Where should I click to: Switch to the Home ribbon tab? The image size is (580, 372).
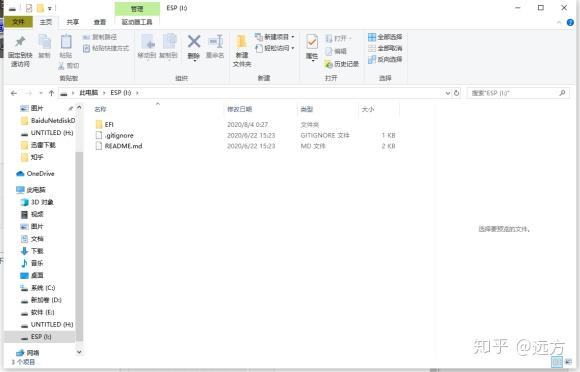[46, 22]
